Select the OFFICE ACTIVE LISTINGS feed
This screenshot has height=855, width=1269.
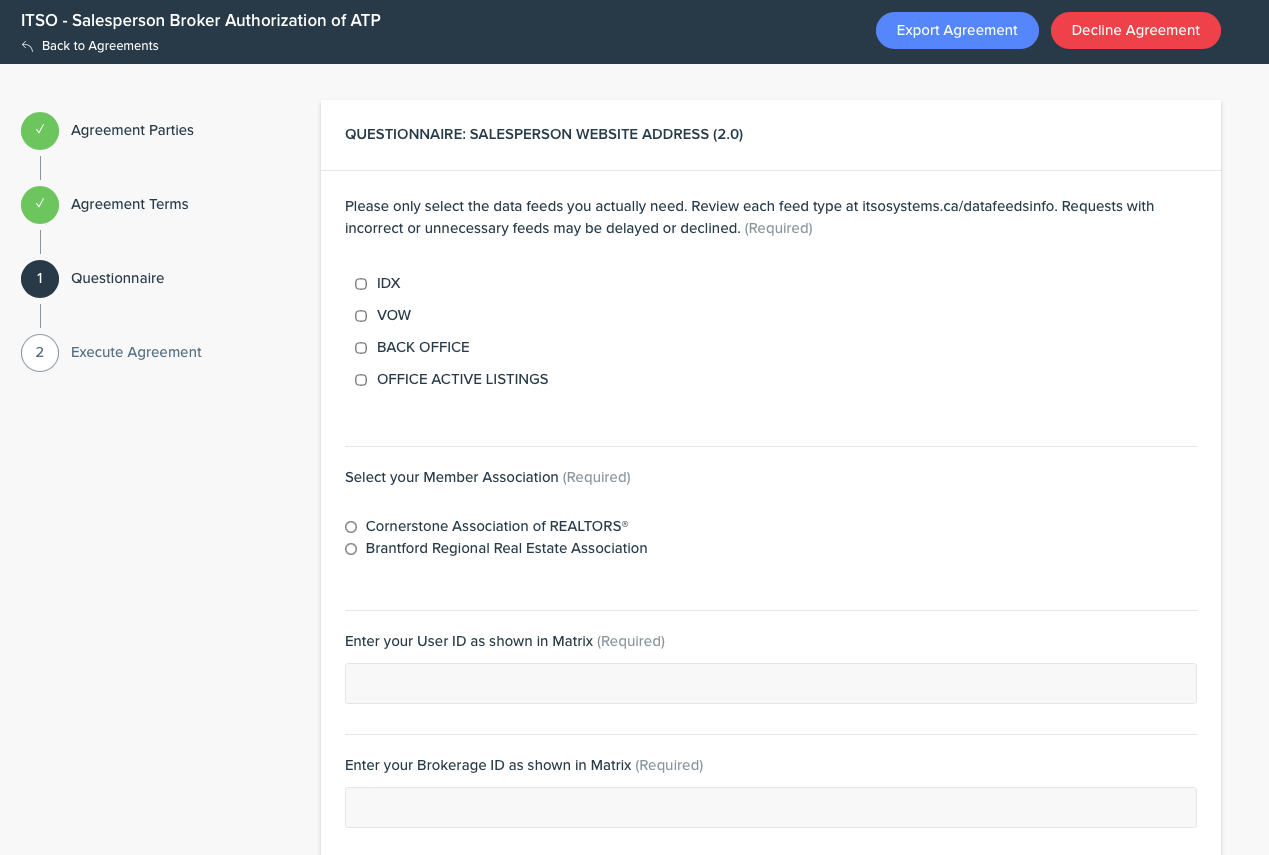pos(361,380)
